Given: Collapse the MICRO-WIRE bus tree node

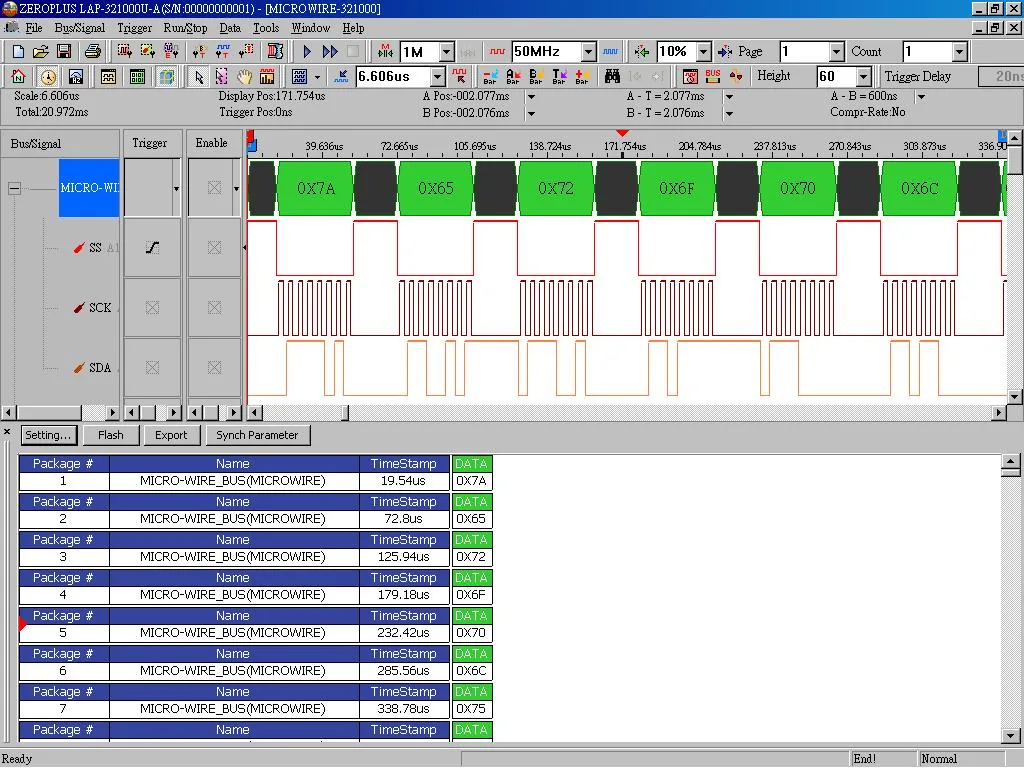Looking at the screenshot, I should tap(14, 188).
